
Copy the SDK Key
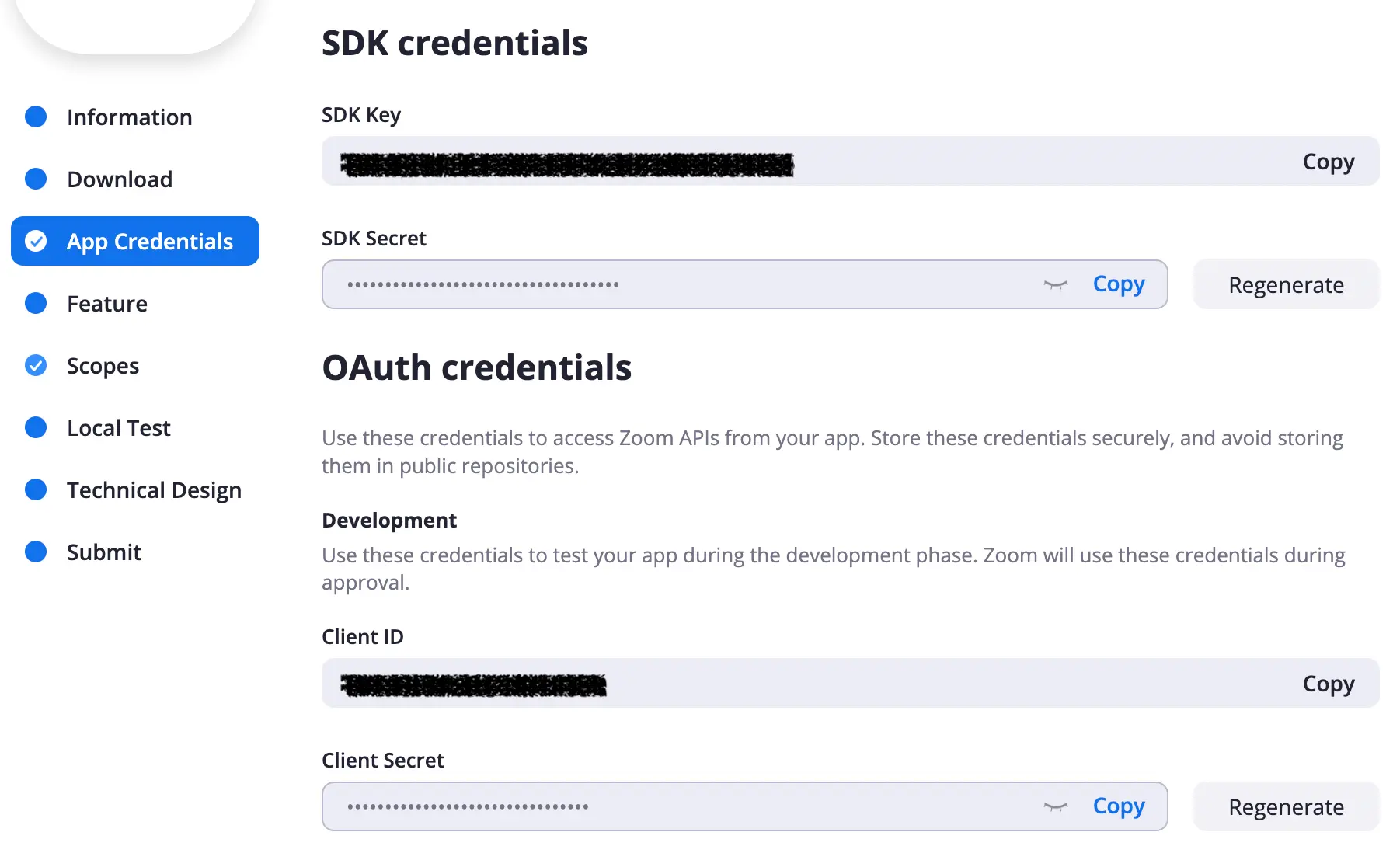coord(1328,161)
